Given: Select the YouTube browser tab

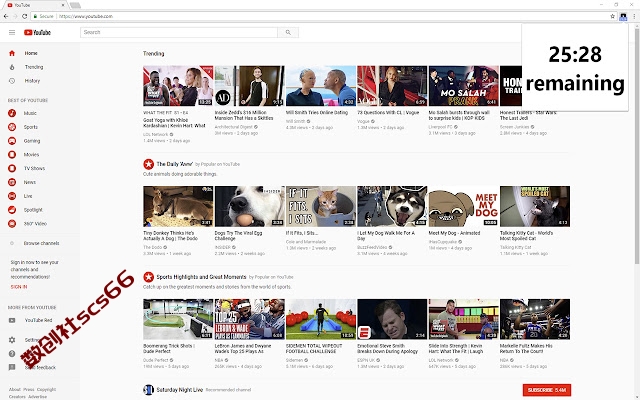Looking at the screenshot, I should pyautogui.click(x=36, y=5).
